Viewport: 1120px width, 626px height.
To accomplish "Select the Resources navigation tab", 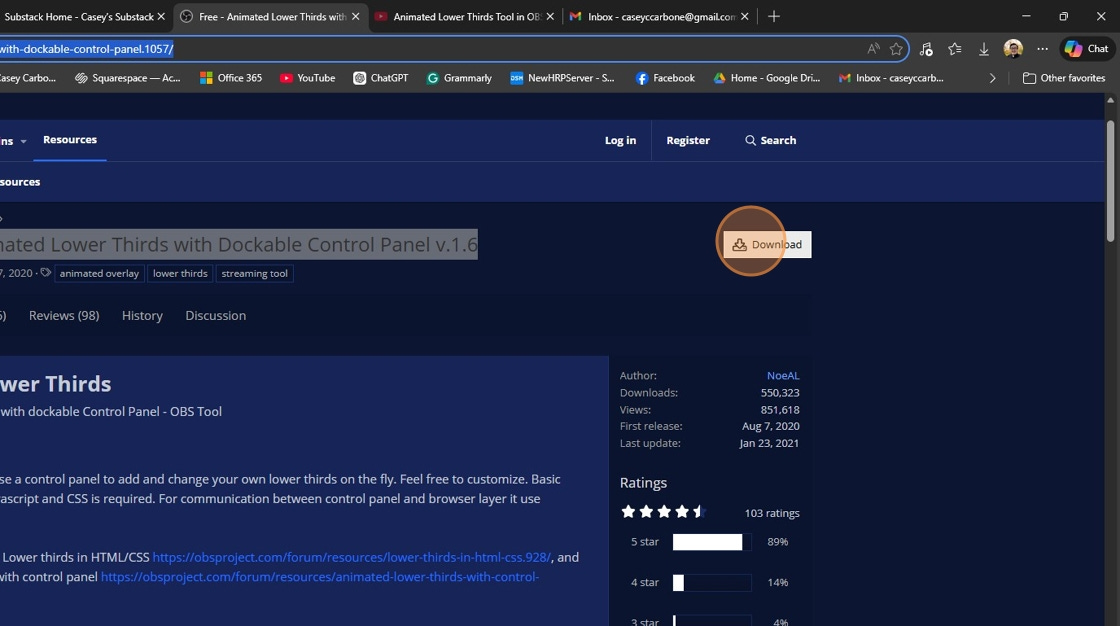I will [x=70, y=140].
